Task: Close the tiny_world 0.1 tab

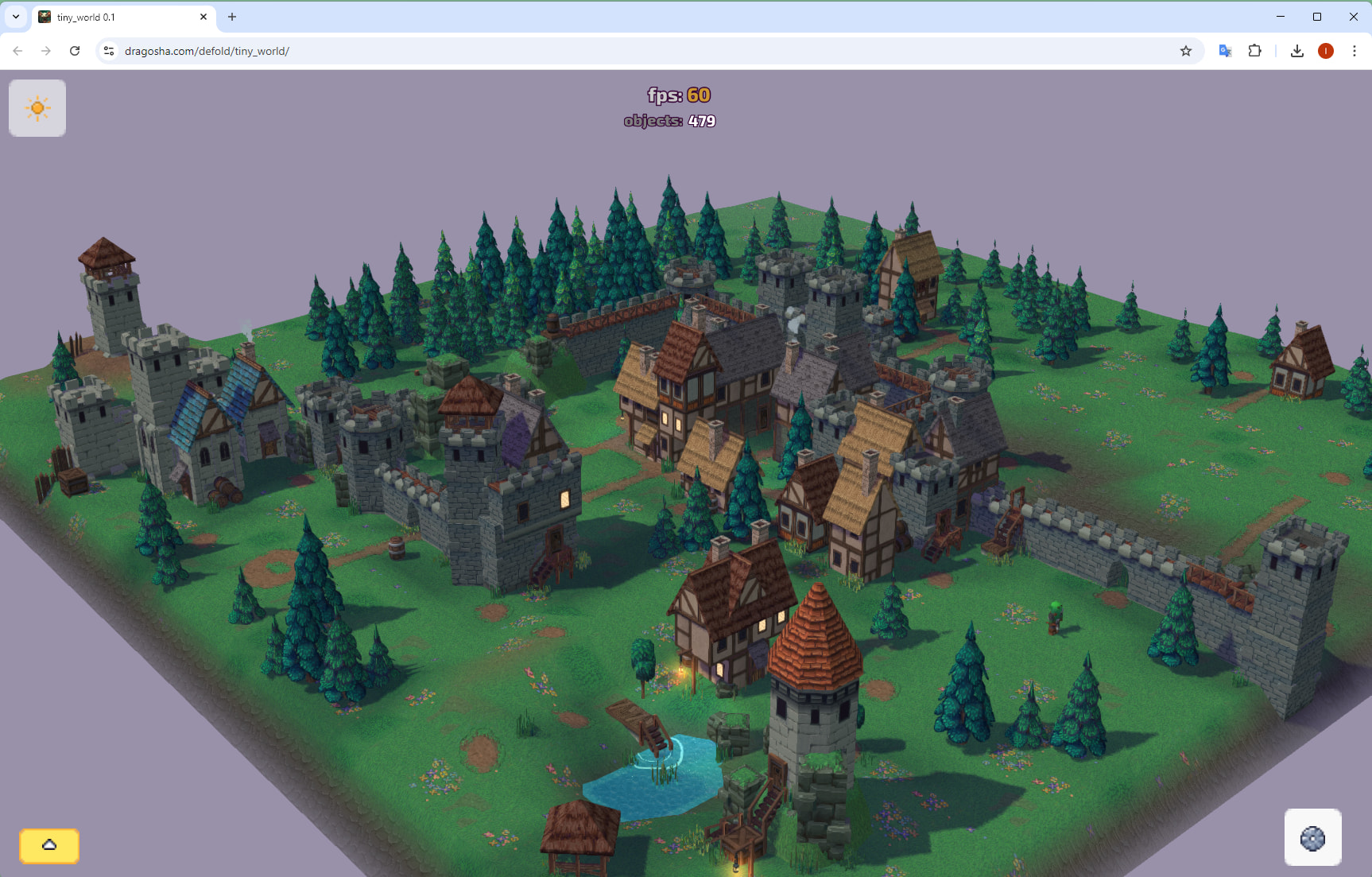Action: [203, 17]
